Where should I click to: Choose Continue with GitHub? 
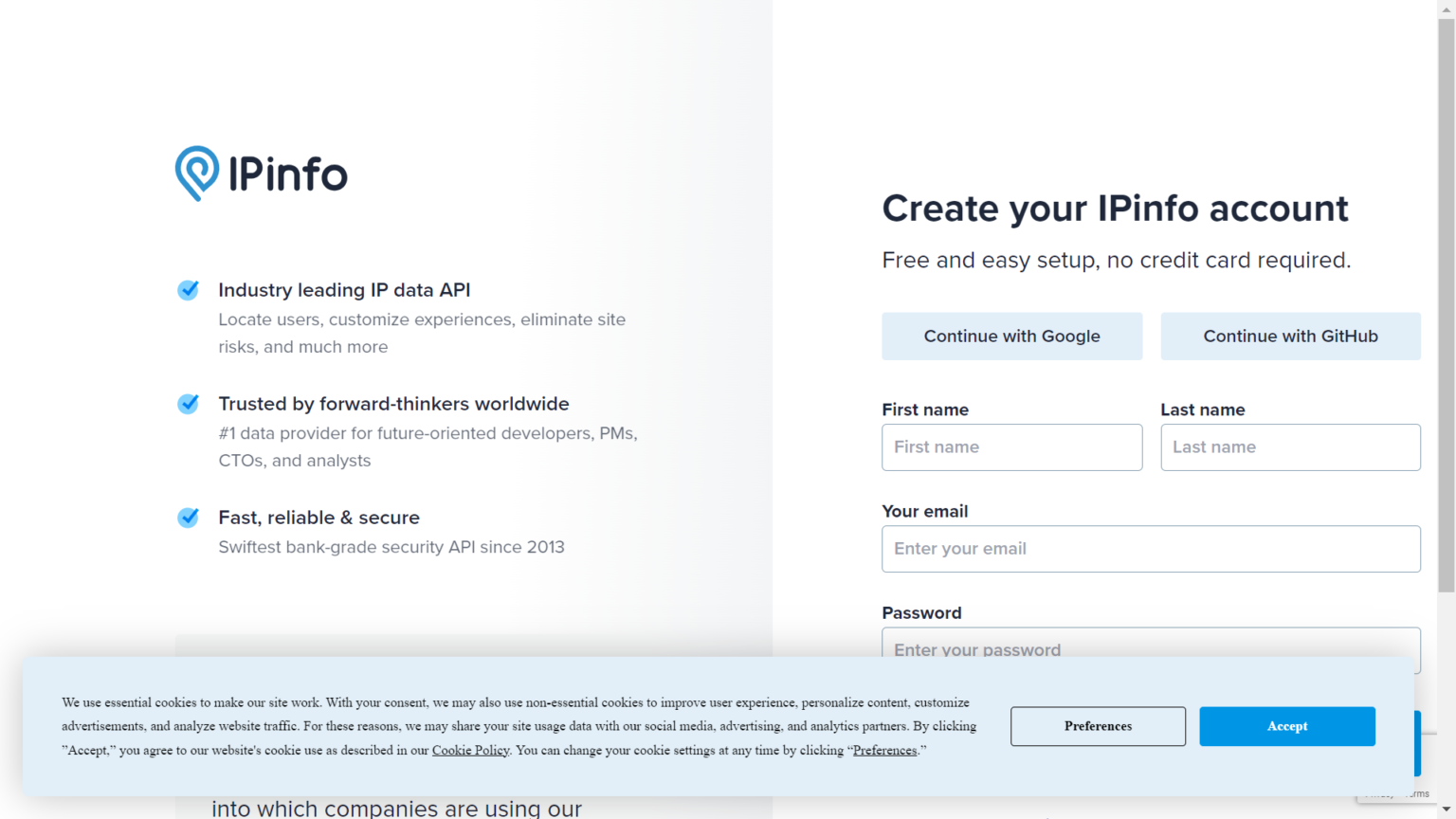click(1290, 337)
